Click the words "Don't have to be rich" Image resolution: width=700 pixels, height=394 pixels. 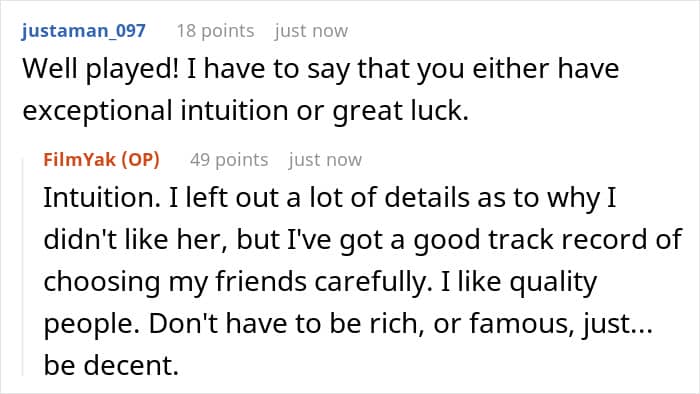286,323
